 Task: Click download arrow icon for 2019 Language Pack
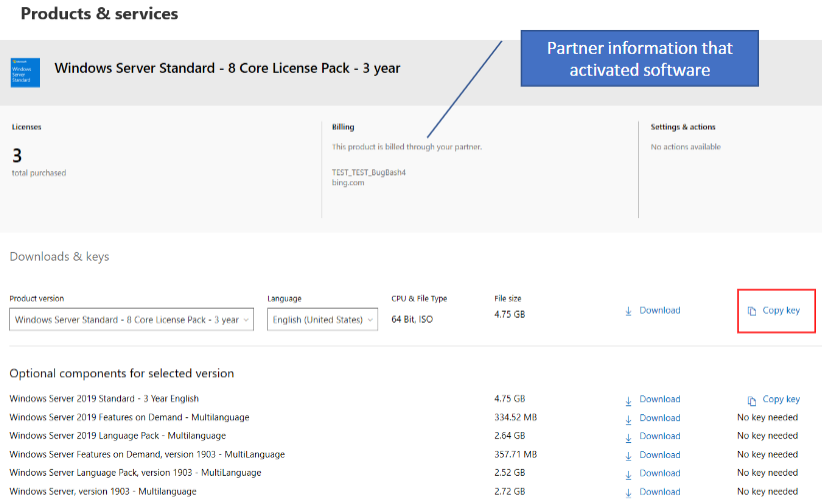tap(628, 436)
